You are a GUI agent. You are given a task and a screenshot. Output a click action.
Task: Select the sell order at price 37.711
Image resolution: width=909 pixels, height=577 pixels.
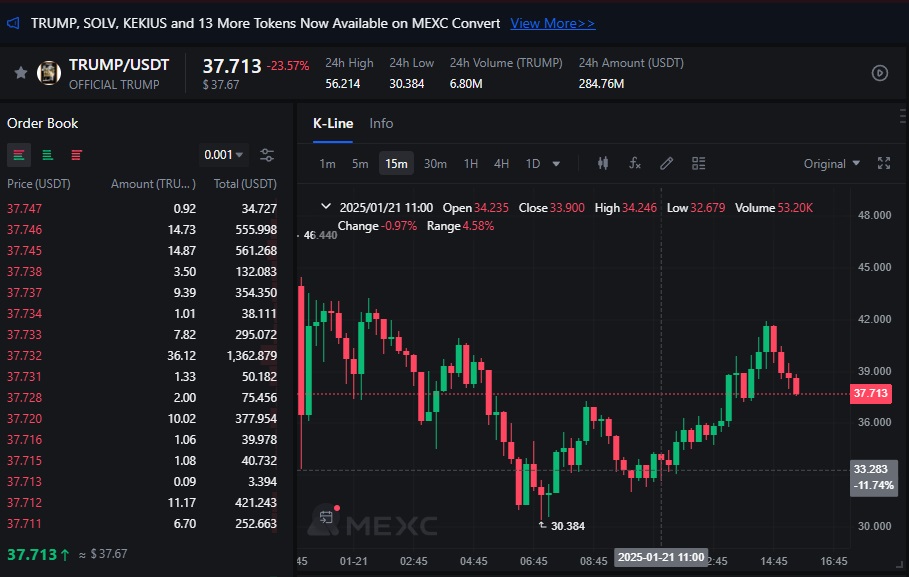pos(141,524)
